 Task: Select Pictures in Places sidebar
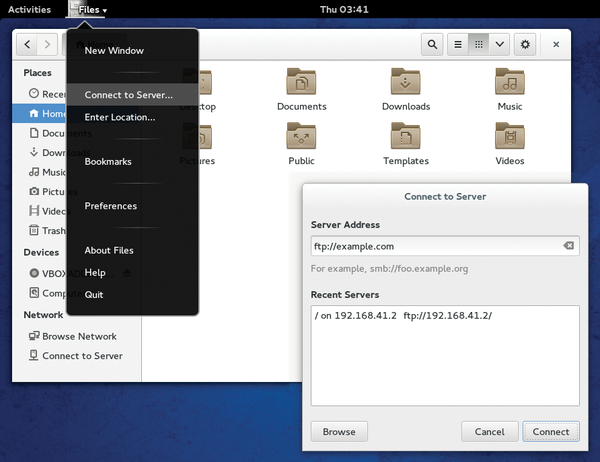click(40, 191)
